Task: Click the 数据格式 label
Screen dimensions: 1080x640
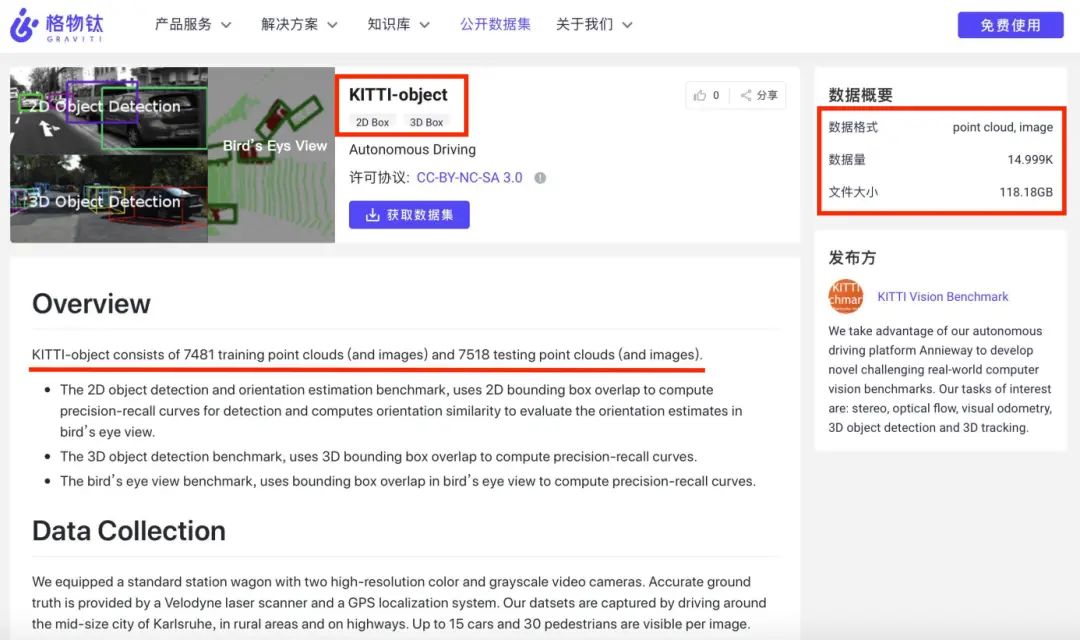Action: [x=853, y=127]
